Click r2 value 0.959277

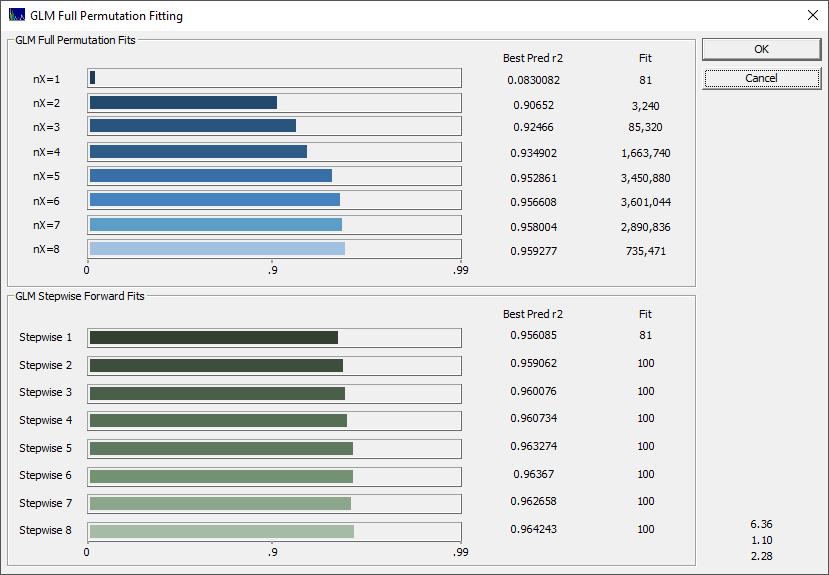(533, 251)
